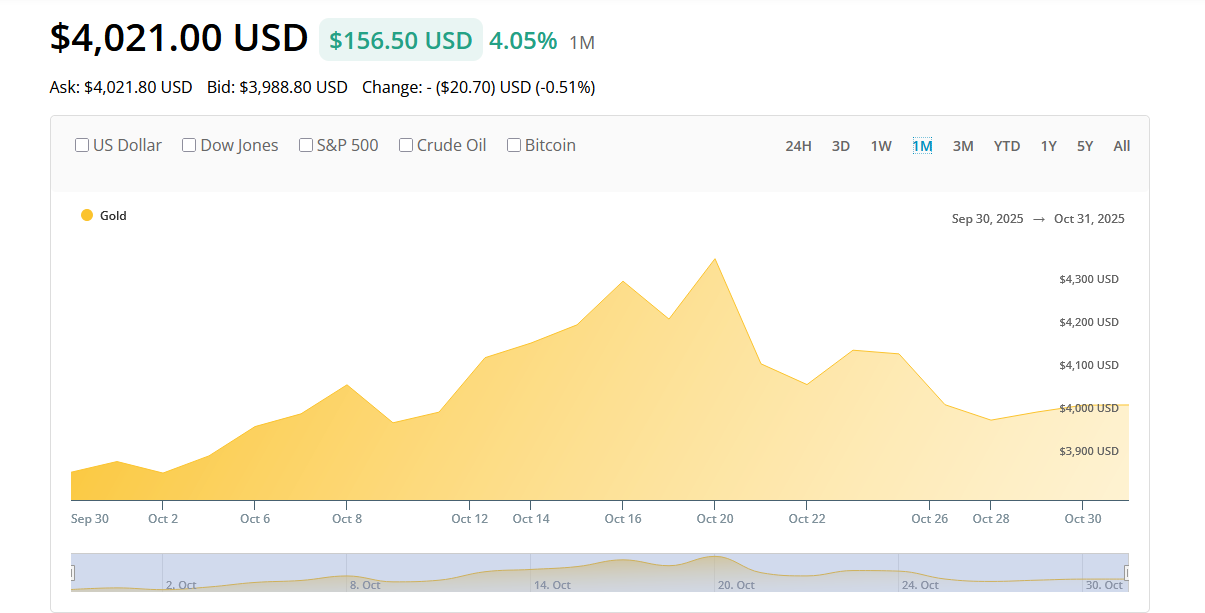Click the Oct 31, 2025 end date
Screen dimensions: 1205x613
point(1089,219)
